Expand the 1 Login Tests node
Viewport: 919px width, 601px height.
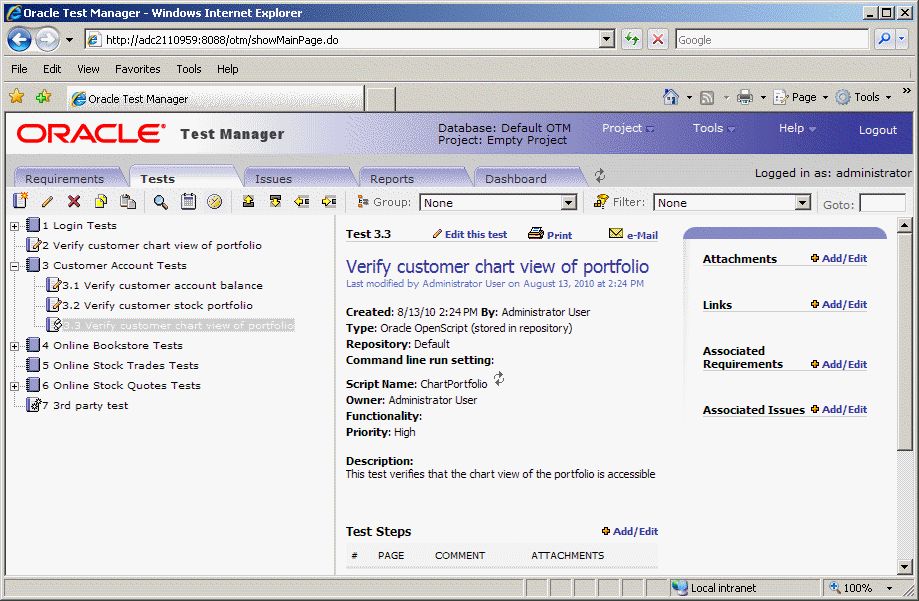click(15, 226)
